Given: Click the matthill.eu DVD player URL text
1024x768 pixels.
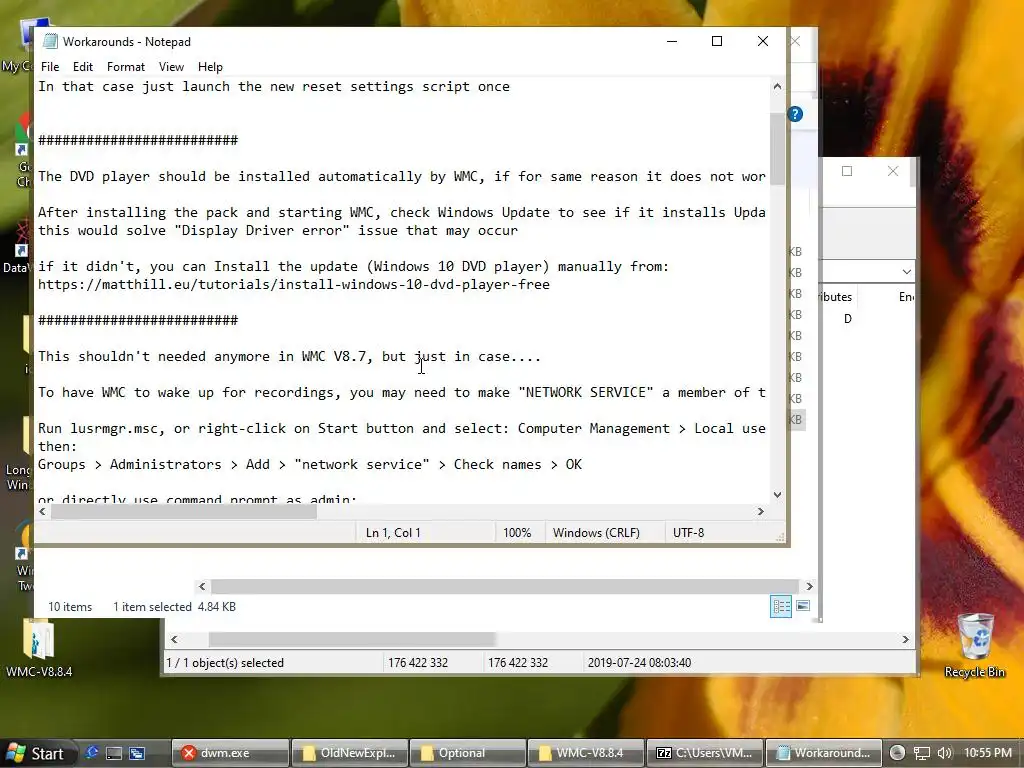Looking at the screenshot, I should point(294,285).
